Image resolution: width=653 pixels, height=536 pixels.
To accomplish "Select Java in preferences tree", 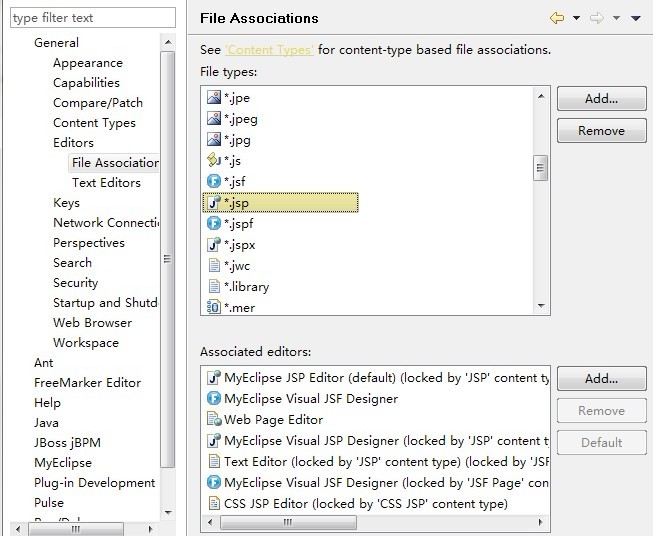I will point(46,423).
